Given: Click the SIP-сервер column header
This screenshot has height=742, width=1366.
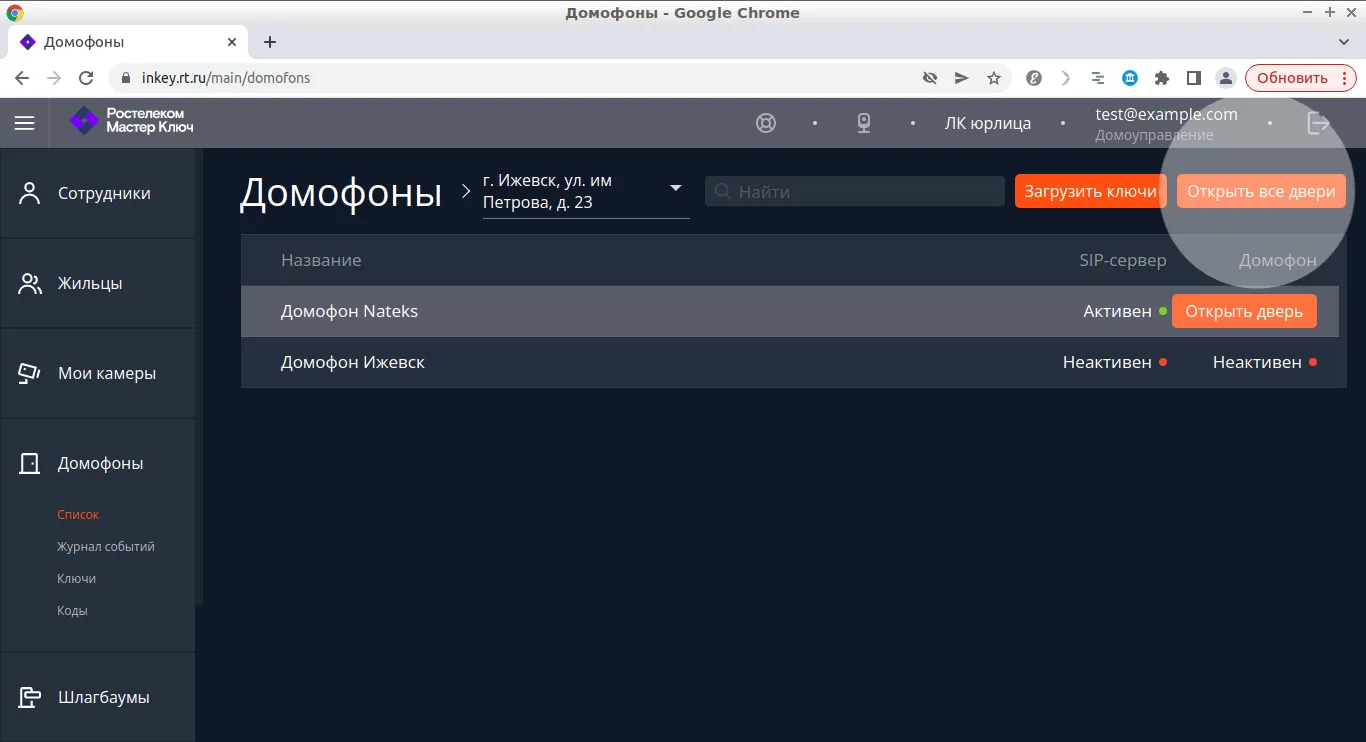Looking at the screenshot, I should (x=1123, y=260).
